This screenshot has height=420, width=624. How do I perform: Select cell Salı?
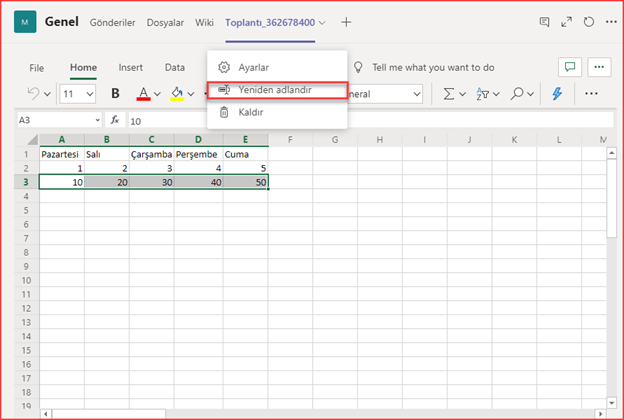point(107,154)
